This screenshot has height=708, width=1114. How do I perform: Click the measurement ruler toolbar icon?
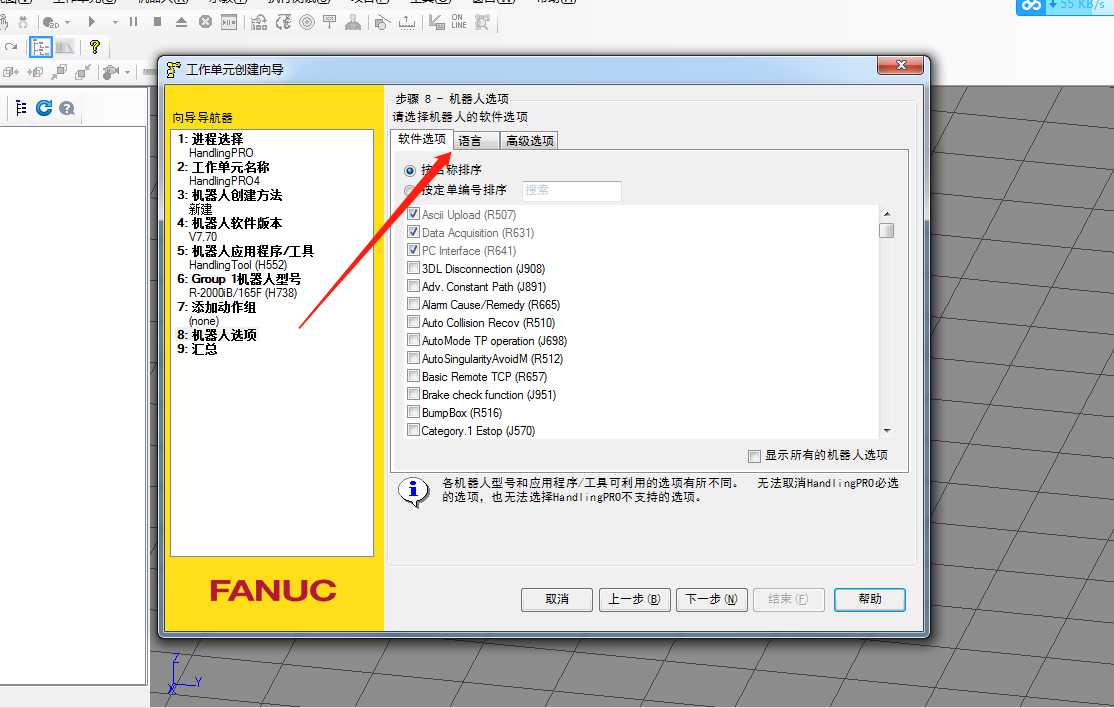coord(407,23)
